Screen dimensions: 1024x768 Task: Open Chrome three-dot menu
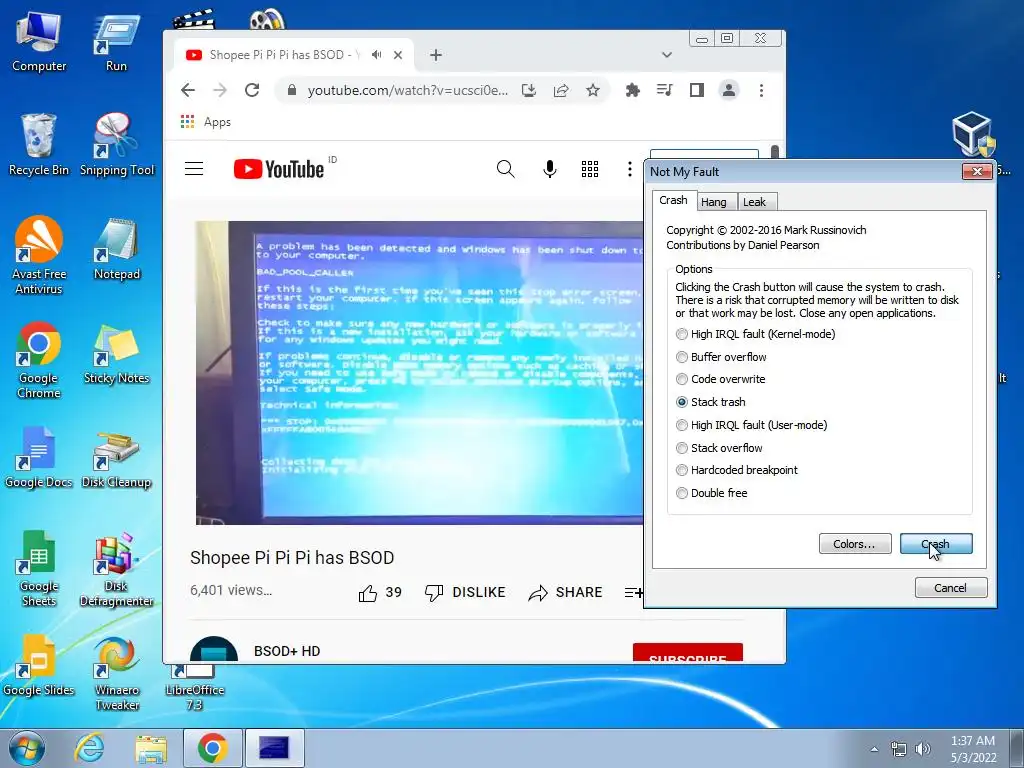(761, 90)
